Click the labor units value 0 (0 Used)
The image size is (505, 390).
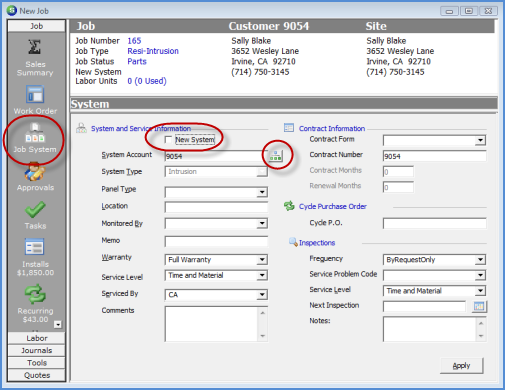(147, 81)
